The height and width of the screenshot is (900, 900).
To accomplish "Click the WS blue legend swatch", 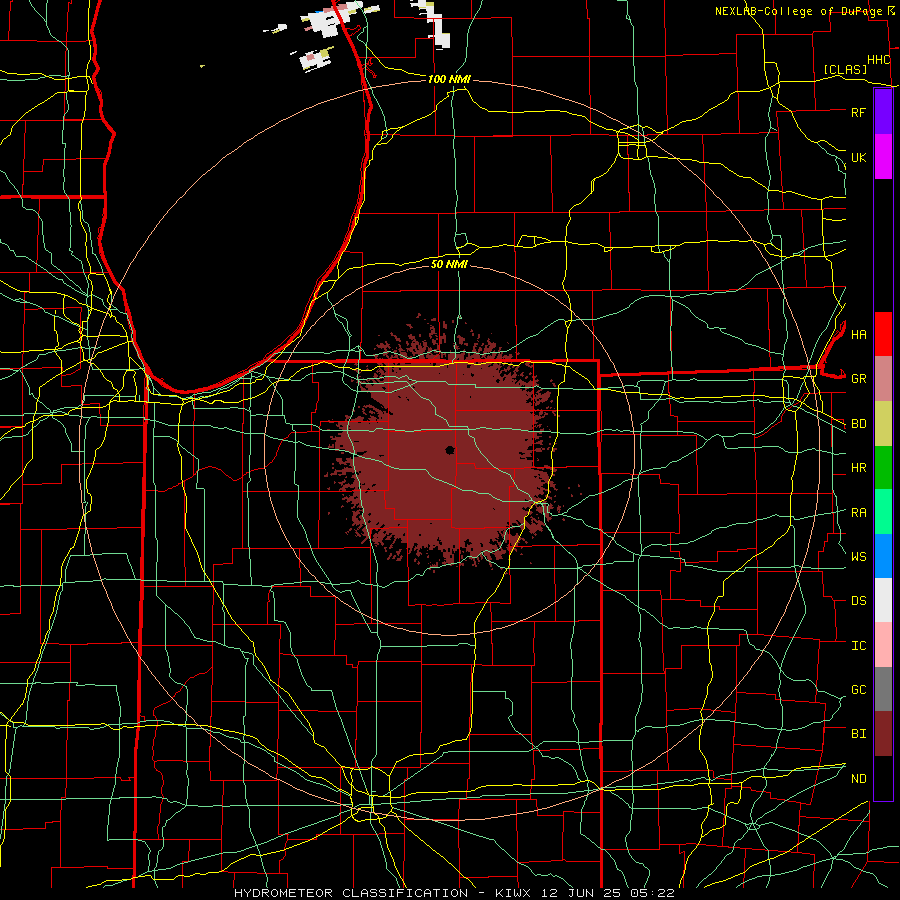I will coord(883,556).
